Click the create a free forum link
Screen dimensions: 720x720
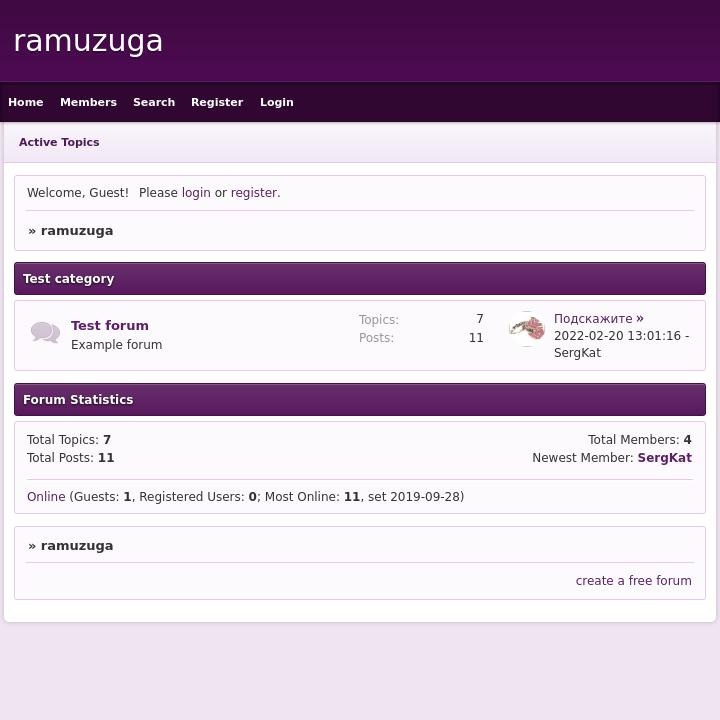[633, 581]
